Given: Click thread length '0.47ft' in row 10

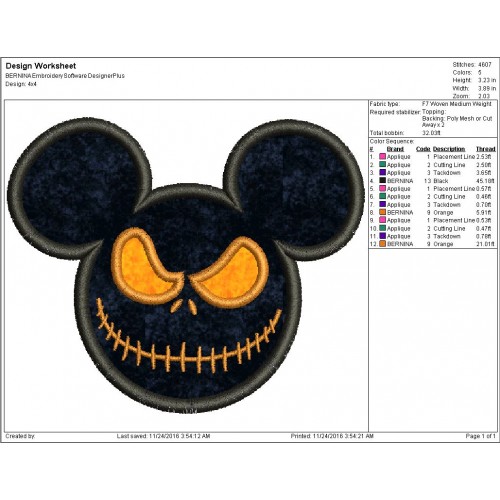Looking at the screenshot, I should click(x=484, y=228).
